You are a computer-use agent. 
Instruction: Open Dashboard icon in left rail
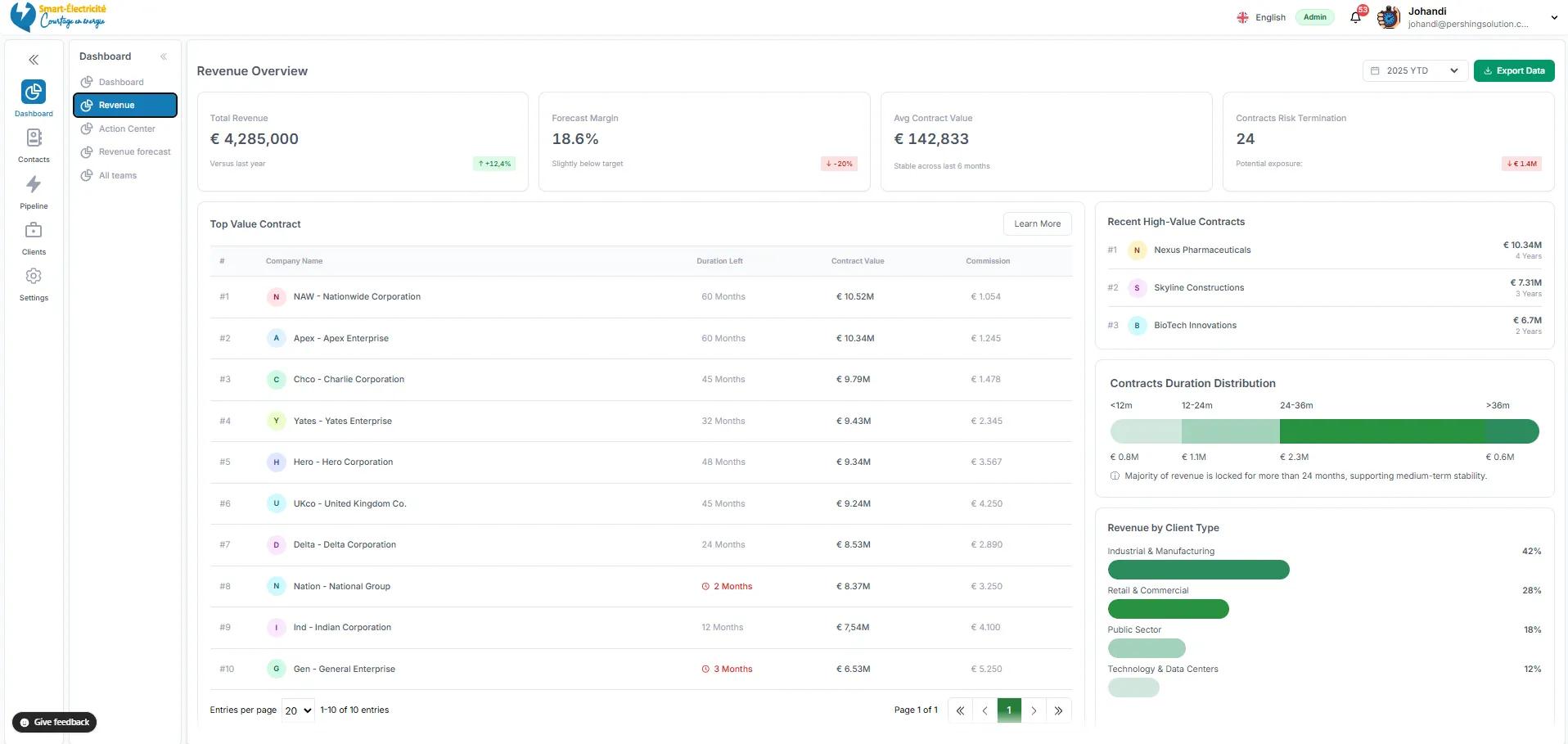[34, 92]
